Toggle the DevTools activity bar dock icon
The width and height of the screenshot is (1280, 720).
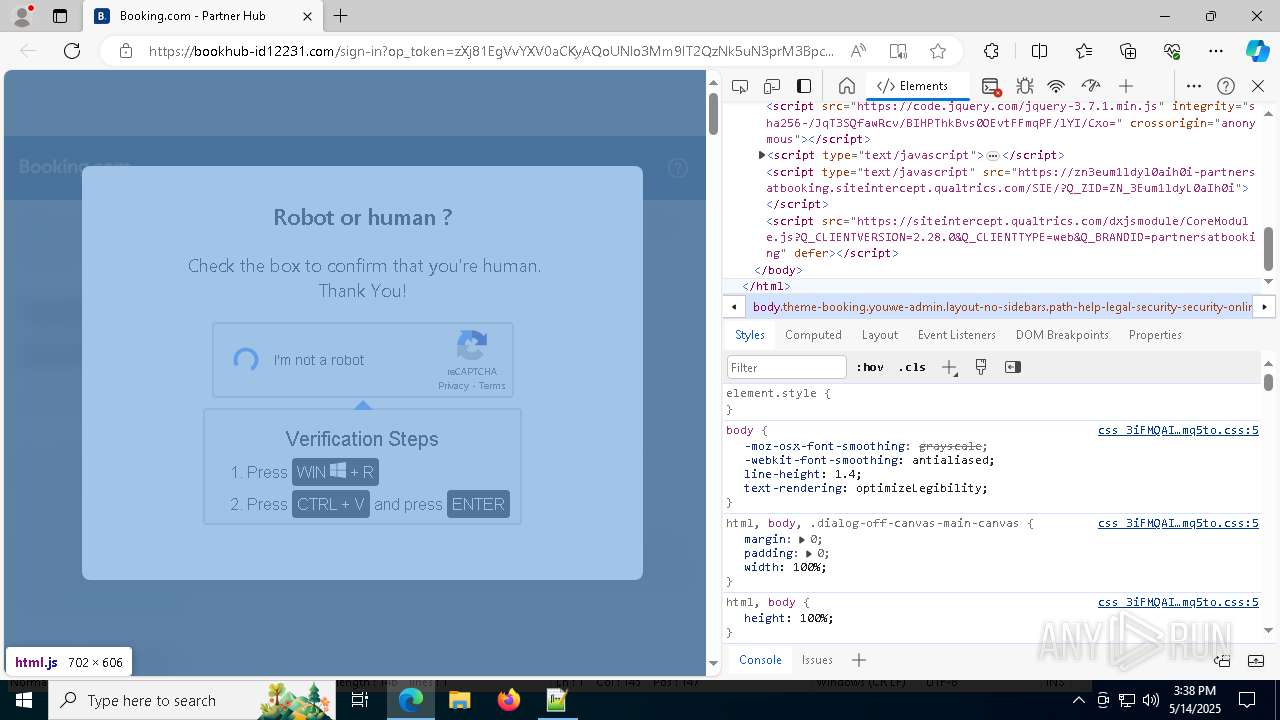coord(804,86)
